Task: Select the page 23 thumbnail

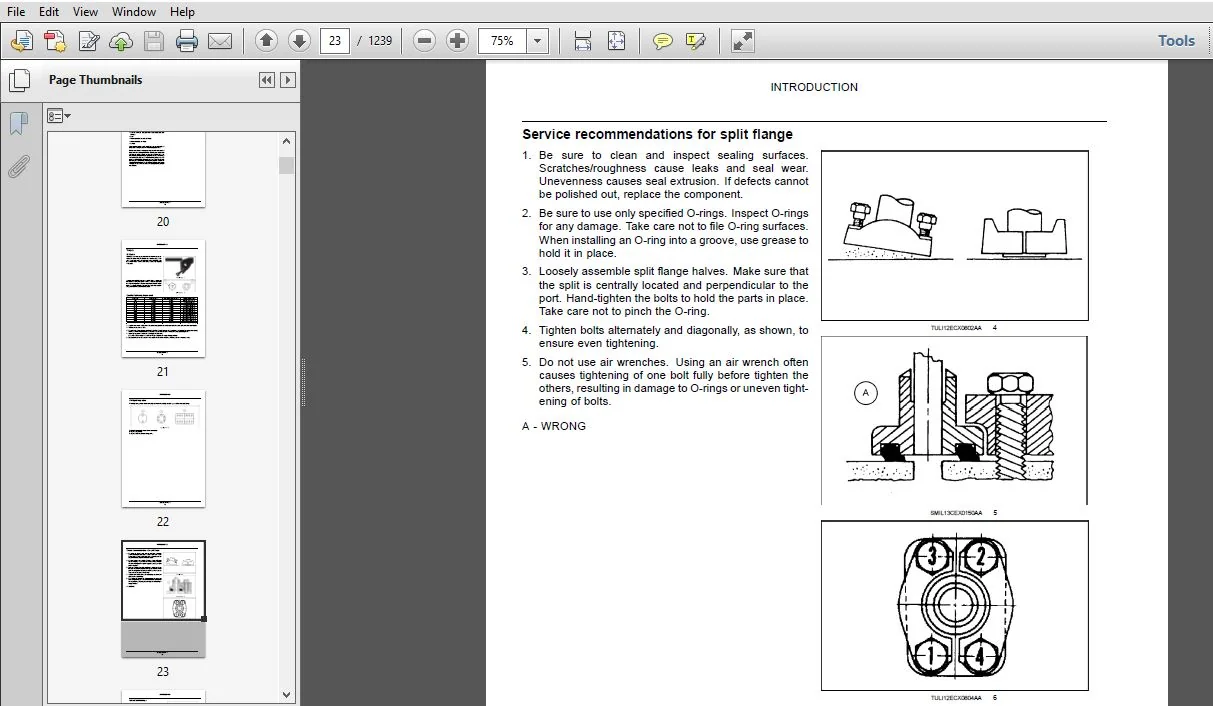Action: 163,599
